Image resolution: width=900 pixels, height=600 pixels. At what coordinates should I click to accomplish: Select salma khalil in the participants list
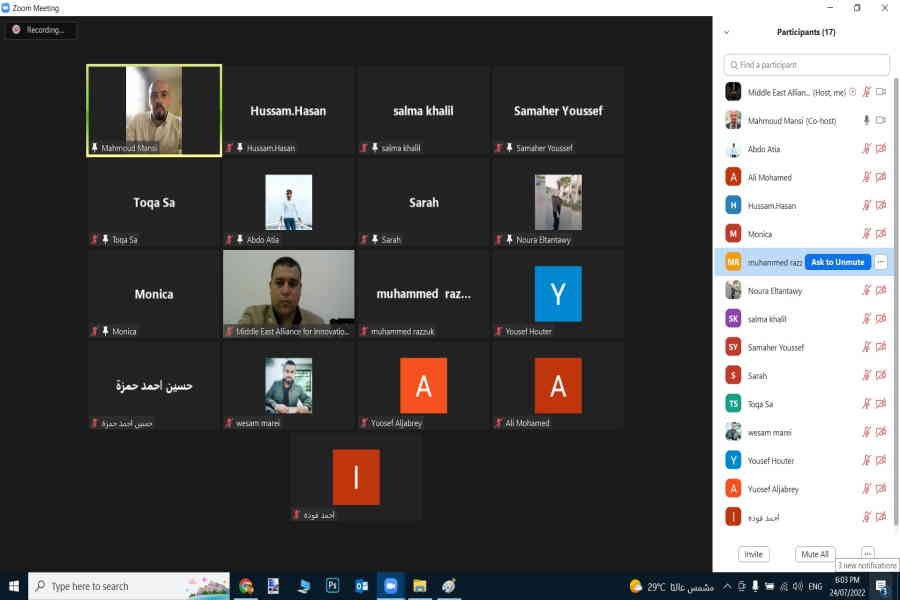tap(767, 319)
